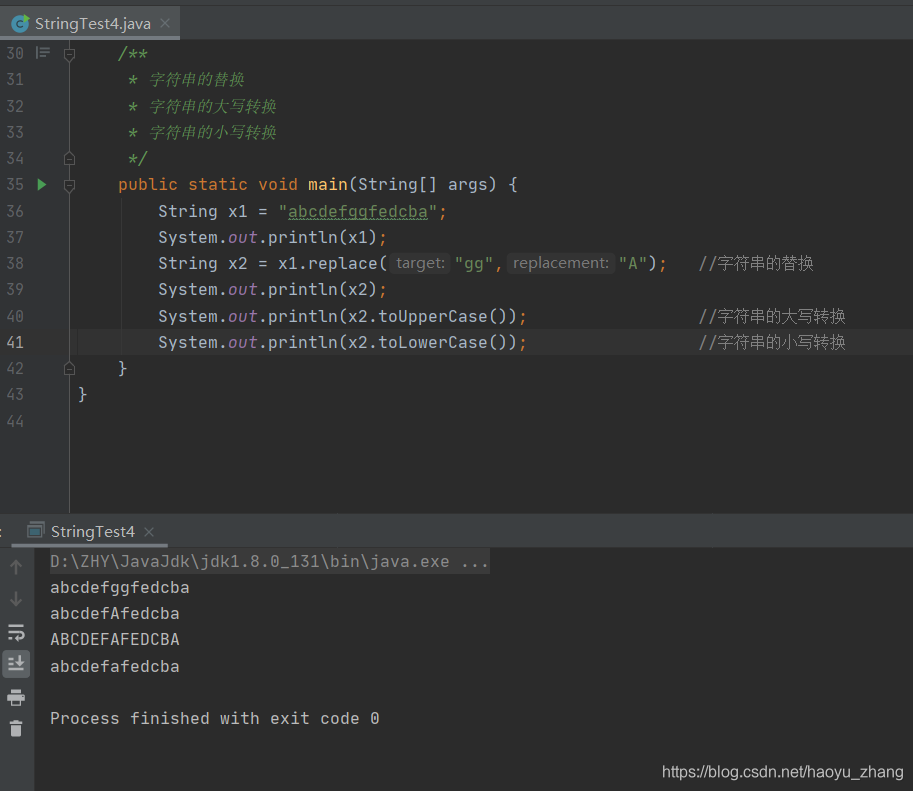Click Javadoc text 字符串的小写转换 on line 33

coord(213,133)
